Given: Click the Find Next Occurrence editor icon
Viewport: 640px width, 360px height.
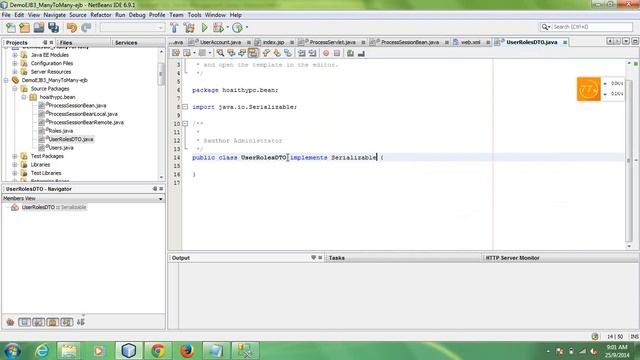Looking at the screenshot, I should (x=242, y=53).
